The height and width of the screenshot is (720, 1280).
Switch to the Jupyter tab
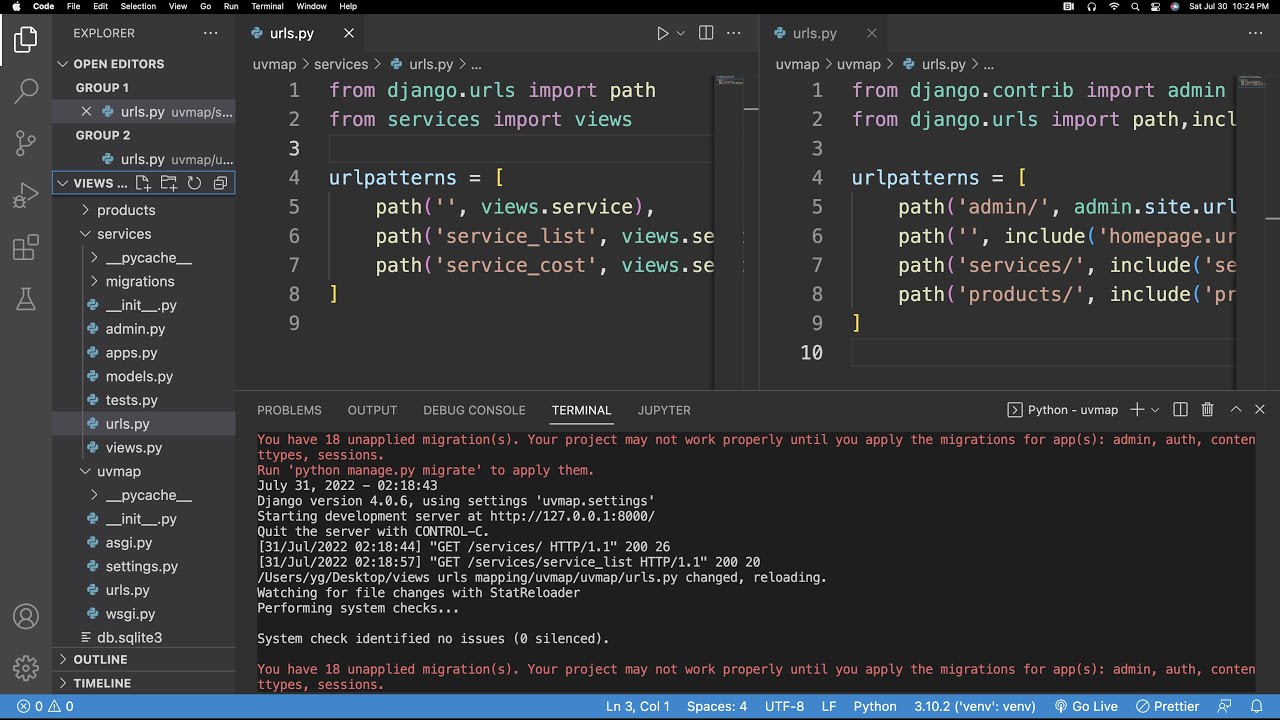664,410
